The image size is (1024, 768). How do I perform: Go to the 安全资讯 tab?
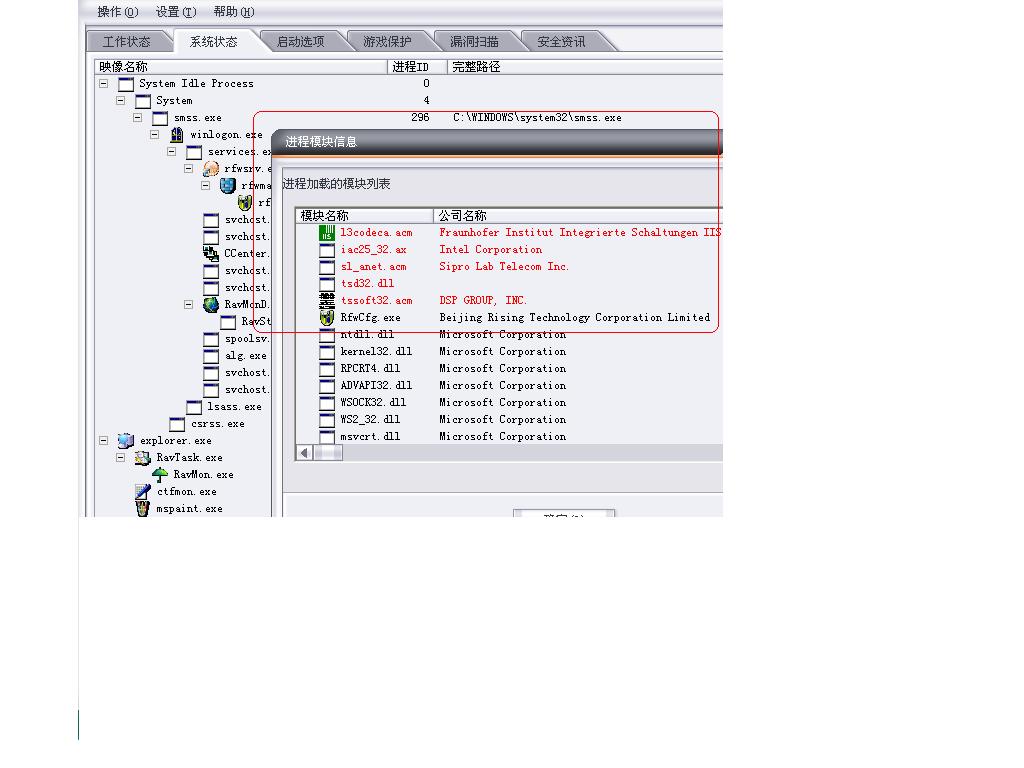pyautogui.click(x=561, y=42)
